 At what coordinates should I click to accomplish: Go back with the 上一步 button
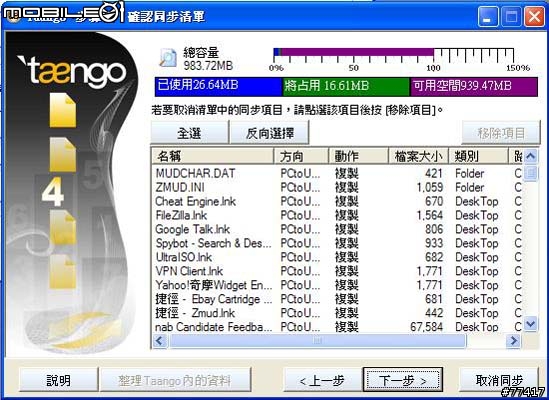coord(322,380)
